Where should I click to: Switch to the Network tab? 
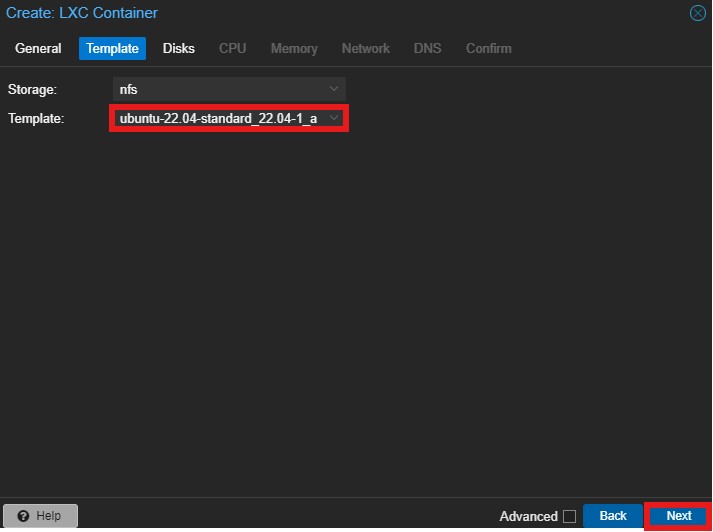(366, 48)
